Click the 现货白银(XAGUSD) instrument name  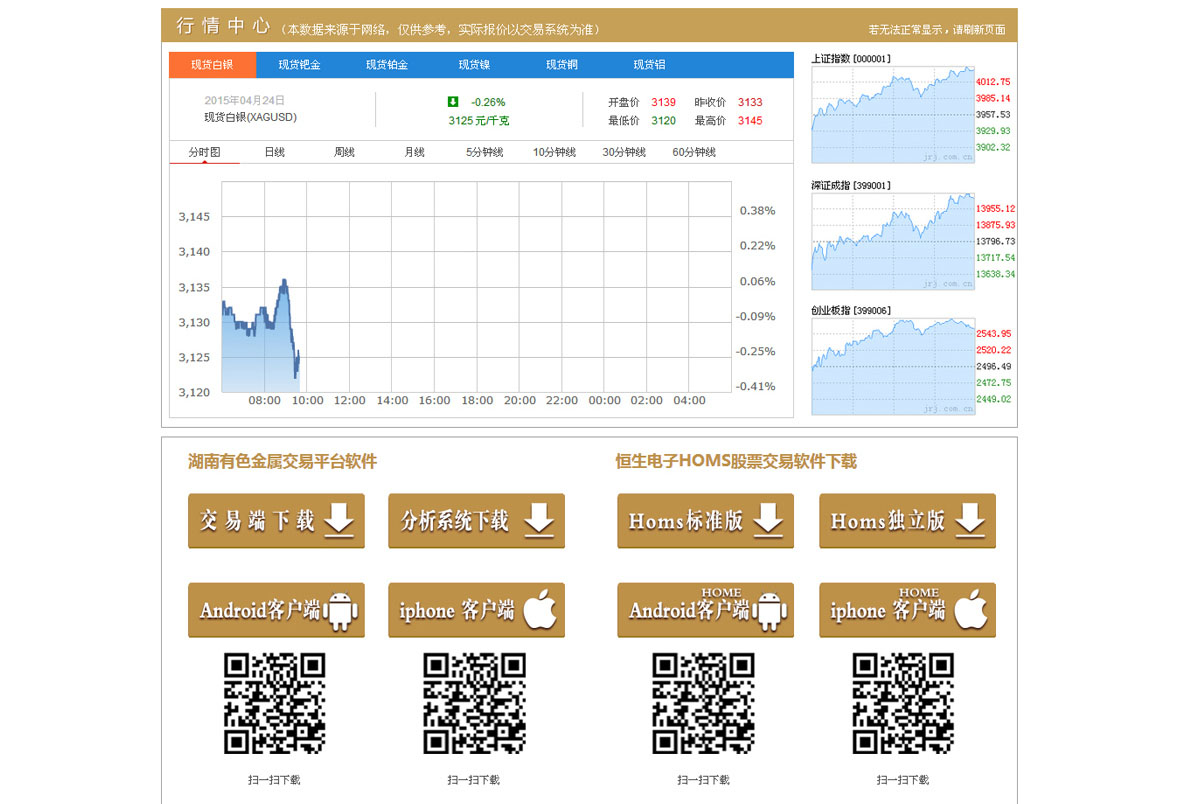(251, 117)
